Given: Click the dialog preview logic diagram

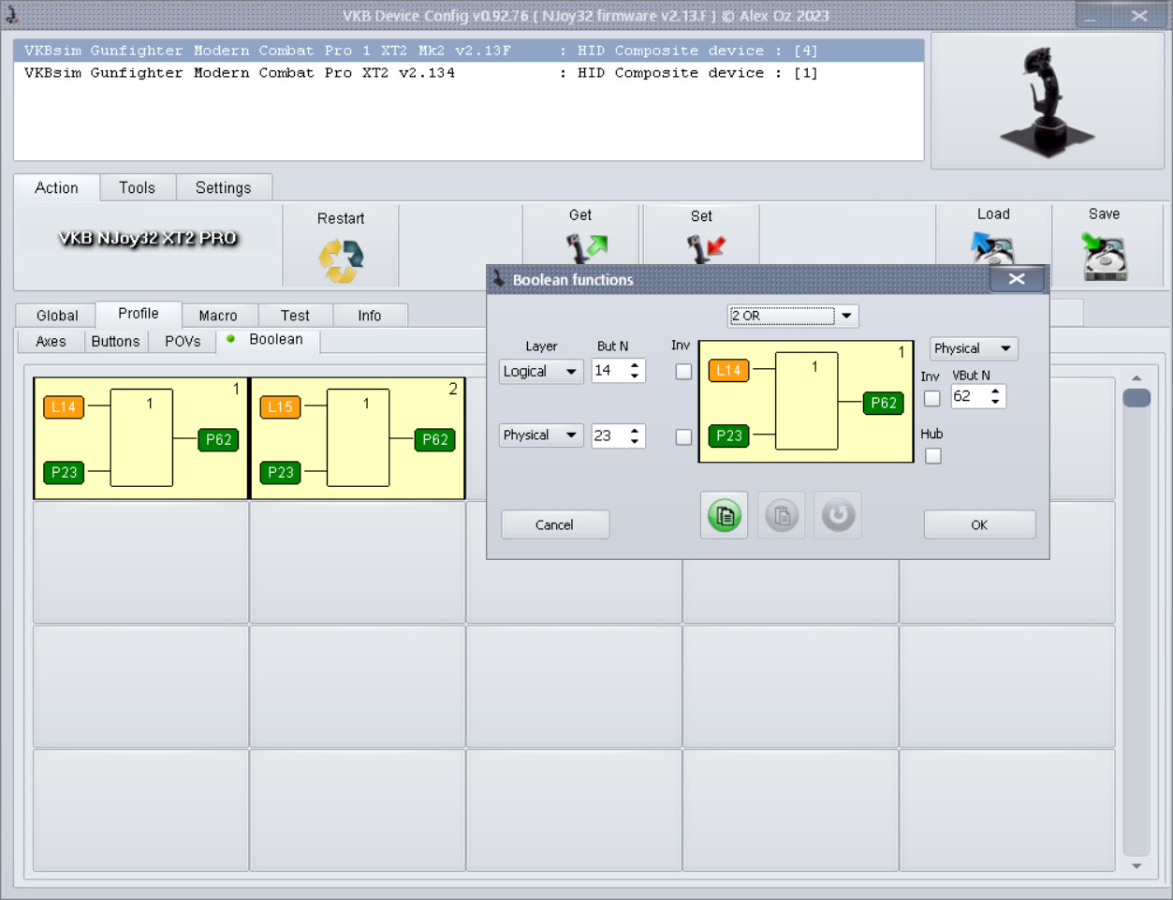Looking at the screenshot, I should click(x=806, y=402).
